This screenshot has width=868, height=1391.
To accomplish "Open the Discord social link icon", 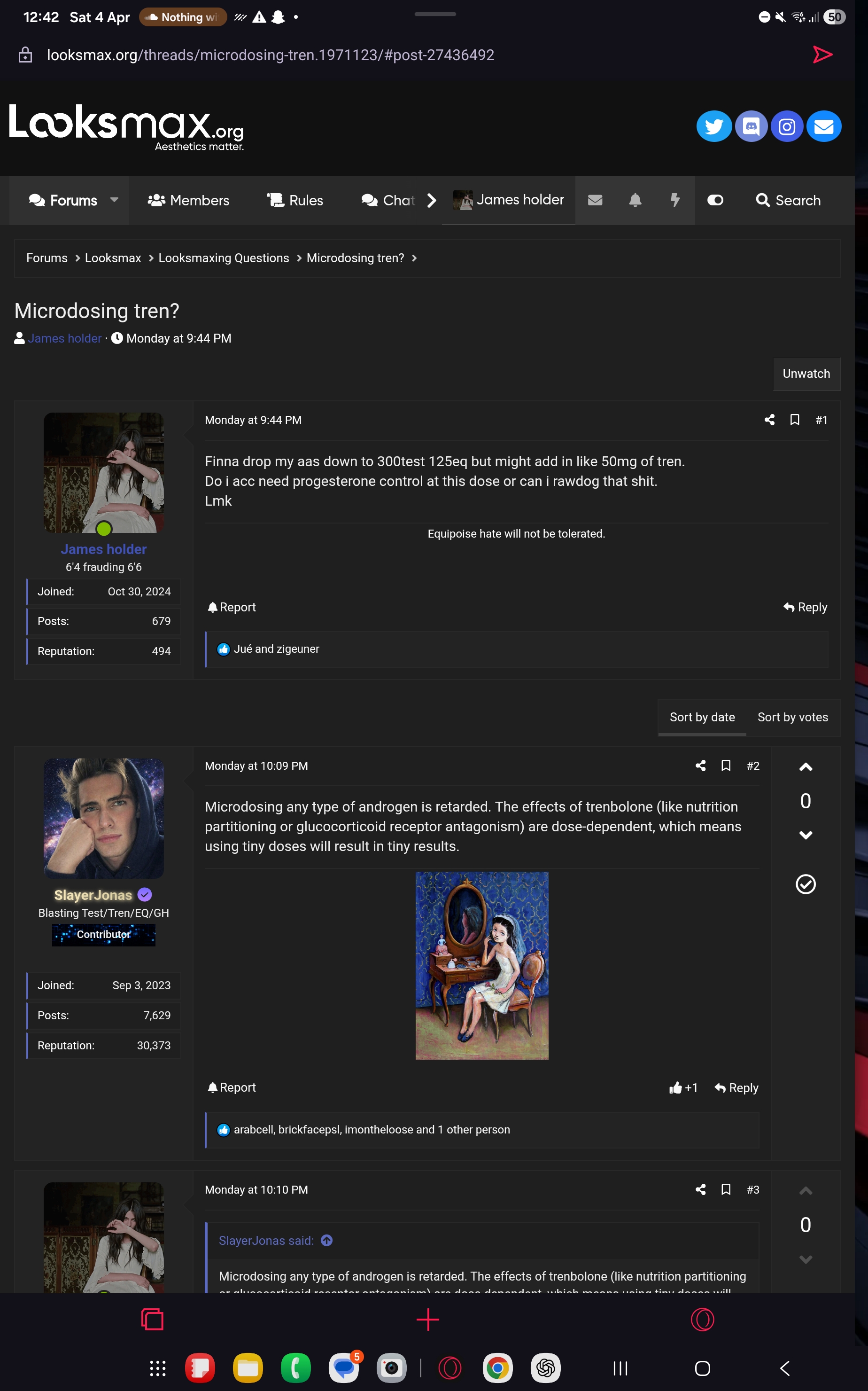I will [x=751, y=126].
